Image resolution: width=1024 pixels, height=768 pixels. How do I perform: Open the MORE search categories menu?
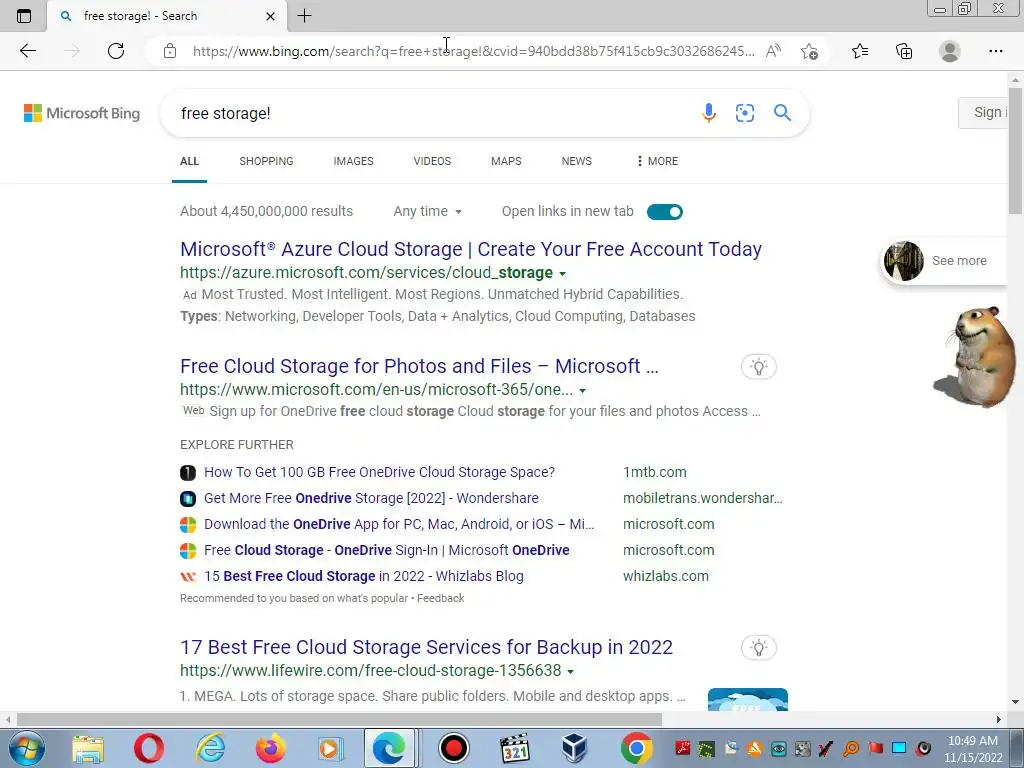coord(658,161)
